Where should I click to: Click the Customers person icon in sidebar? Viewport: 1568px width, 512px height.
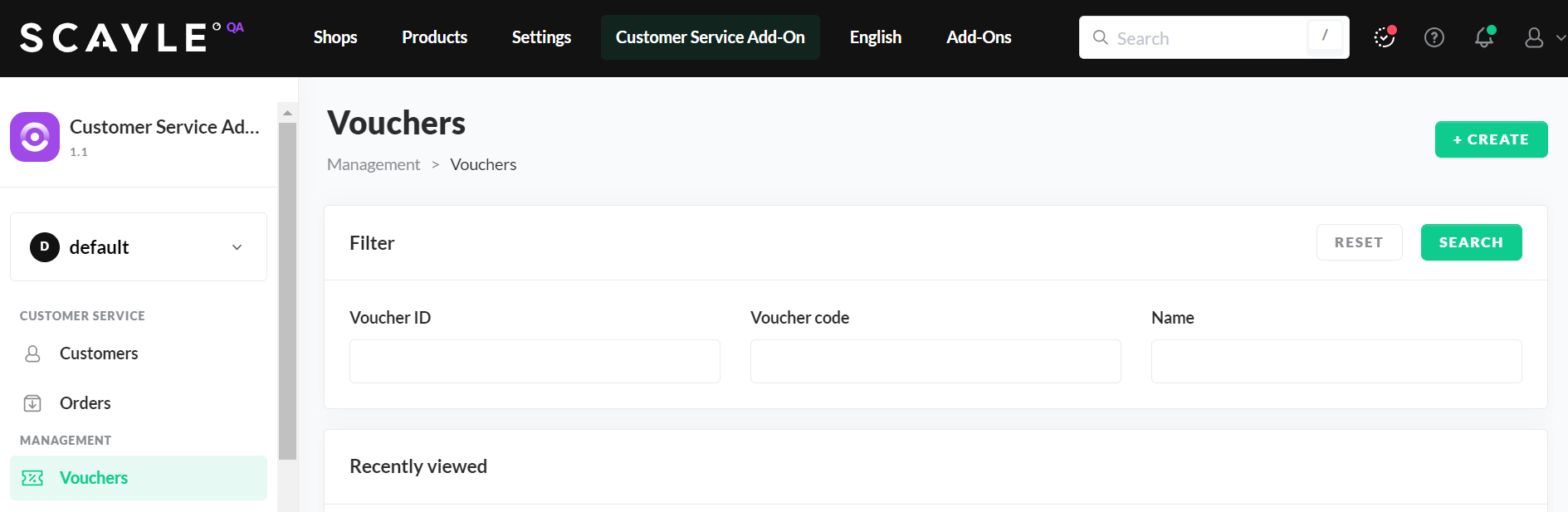point(32,354)
